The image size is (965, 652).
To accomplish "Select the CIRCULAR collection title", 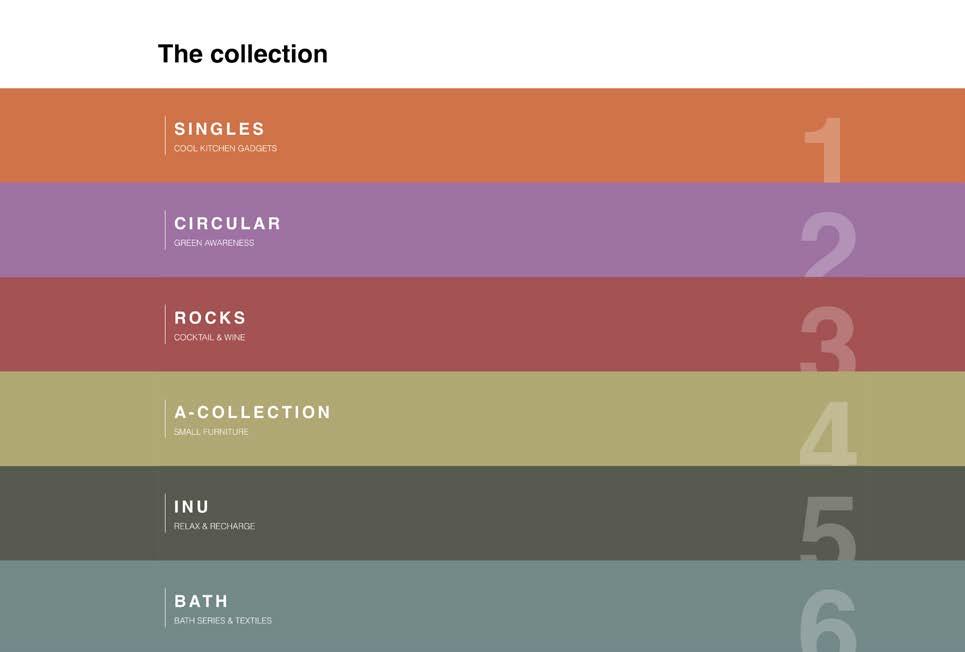I will [x=228, y=223].
